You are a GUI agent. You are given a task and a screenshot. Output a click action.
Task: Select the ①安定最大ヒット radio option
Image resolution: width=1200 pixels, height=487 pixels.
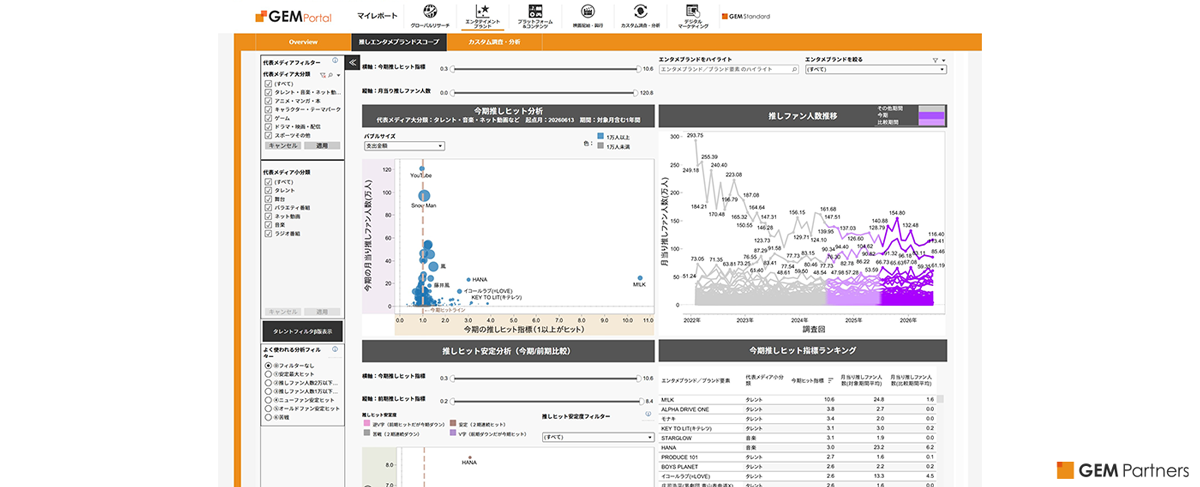coord(267,375)
